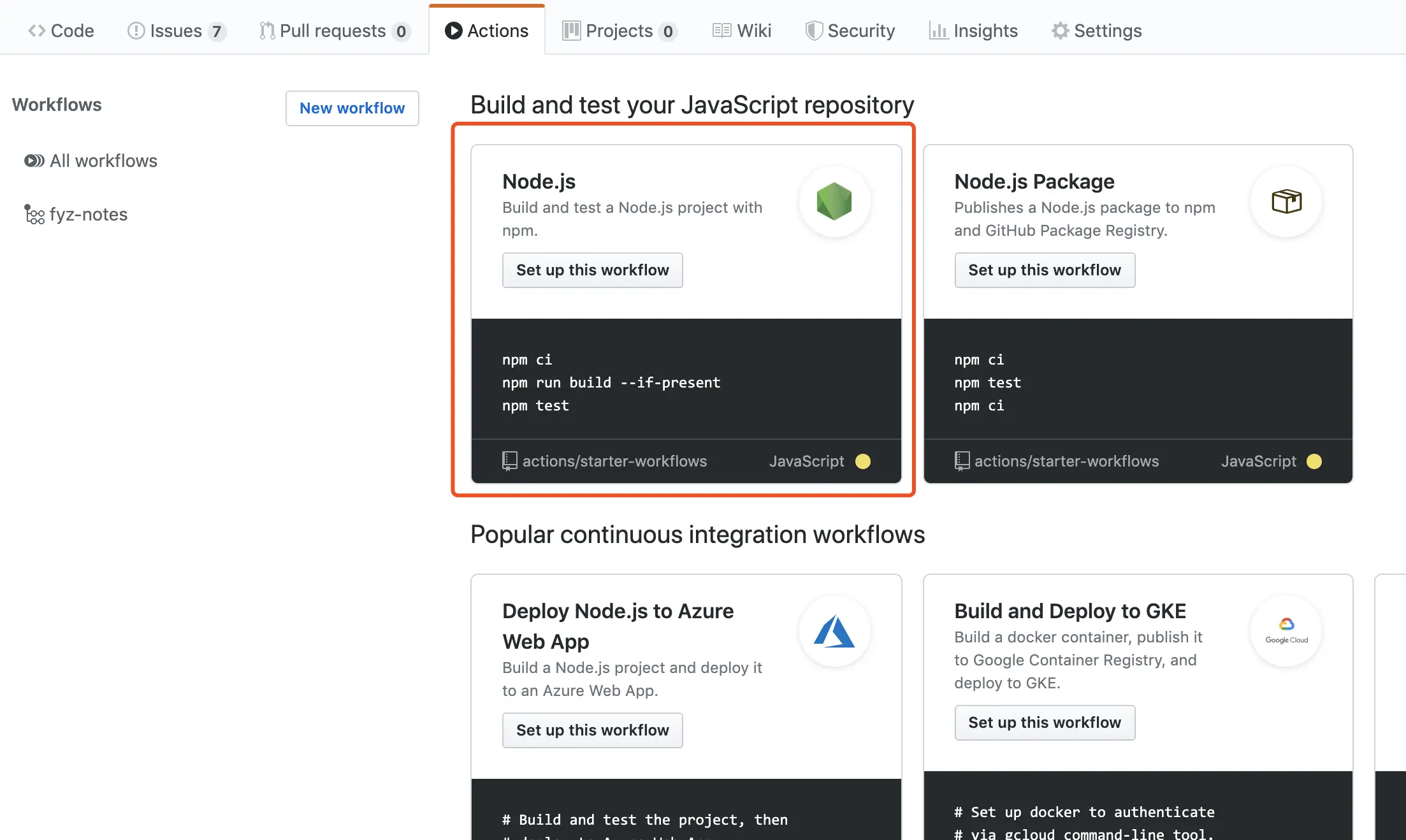Screen dimensions: 1406x840
Task: Click the fyz-notes workflow icon
Action: pyautogui.click(x=34, y=215)
